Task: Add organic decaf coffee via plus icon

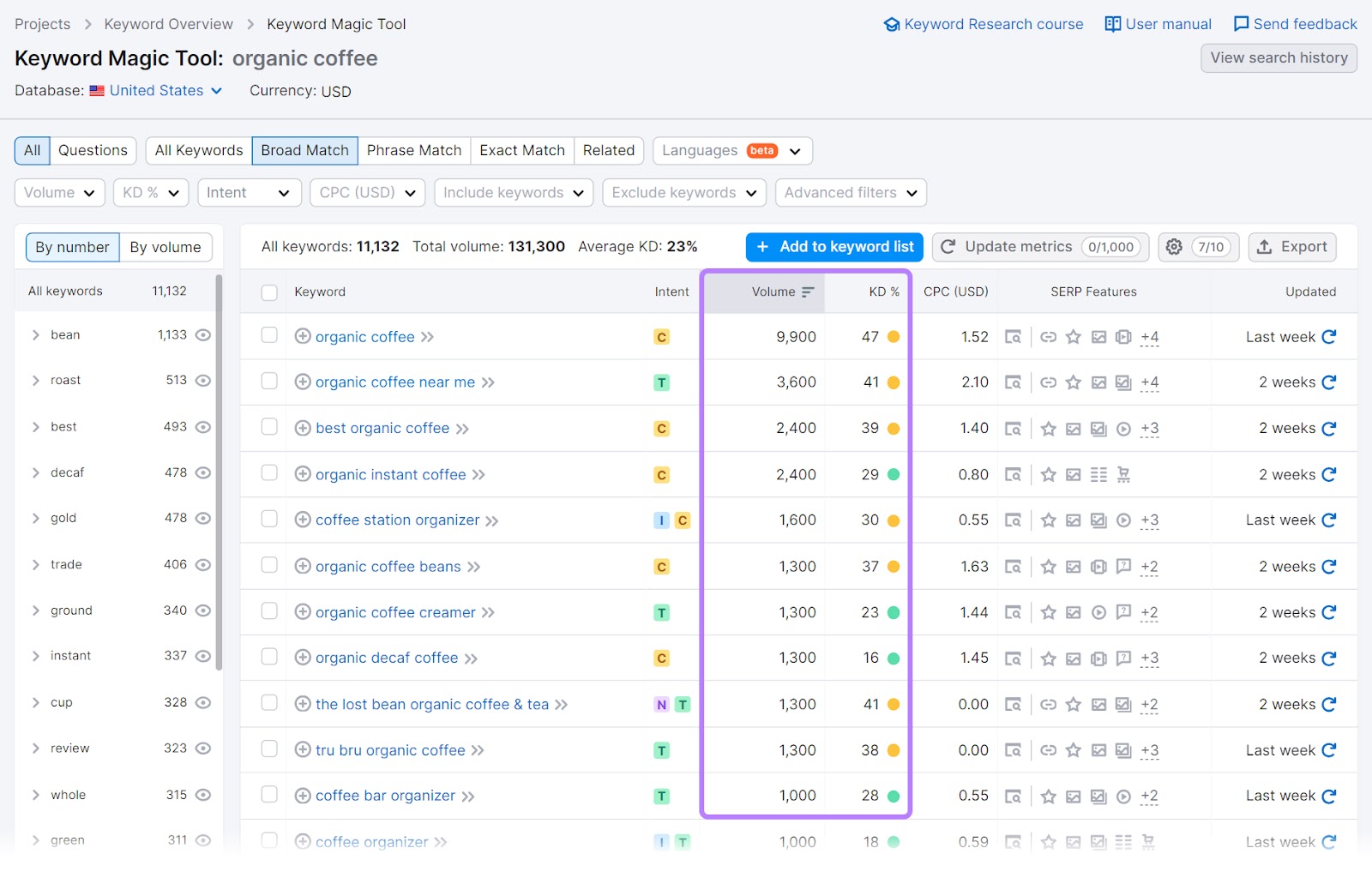Action: click(x=303, y=658)
